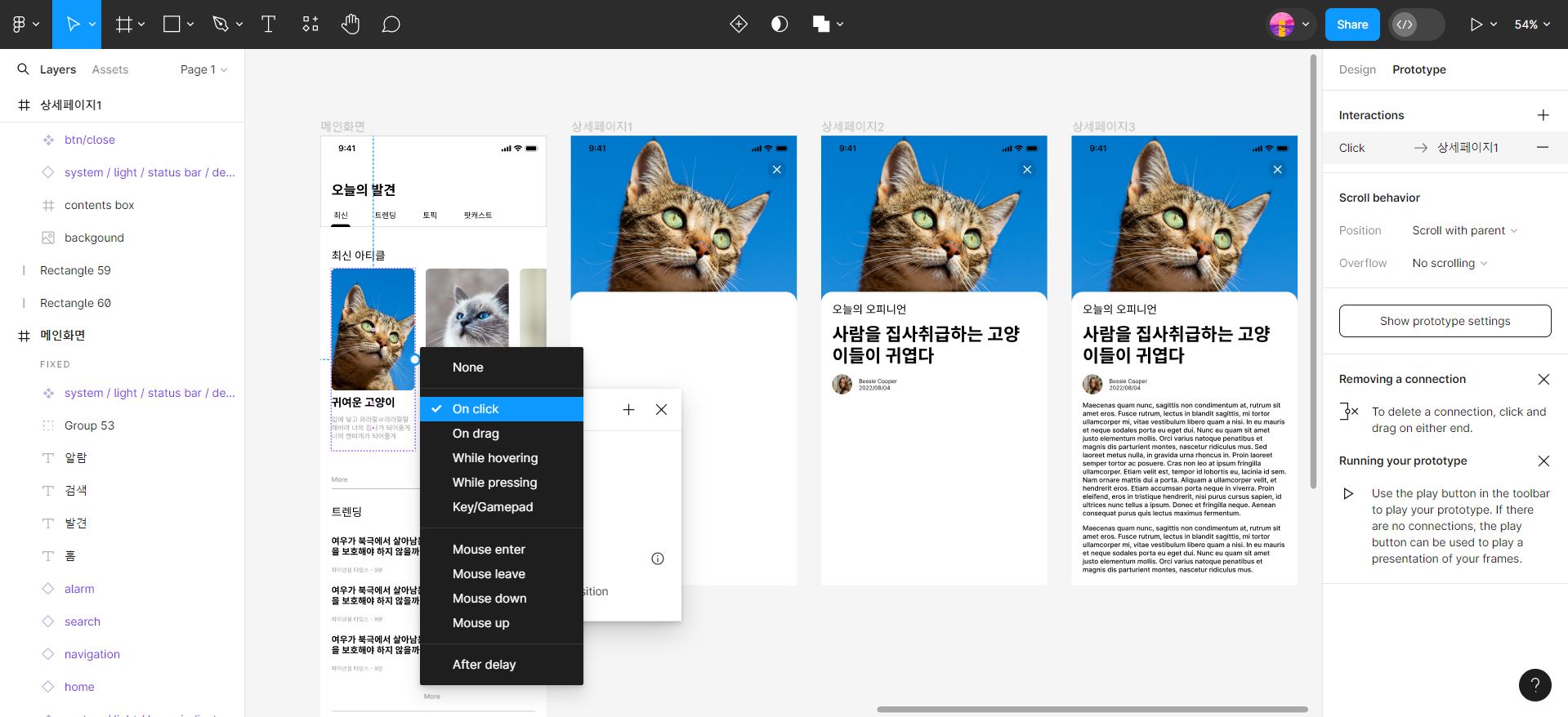Select the Rectangle shape tool
Viewport: 1568px width, 717px height.
pyautogui.click(x=172, y=24)
